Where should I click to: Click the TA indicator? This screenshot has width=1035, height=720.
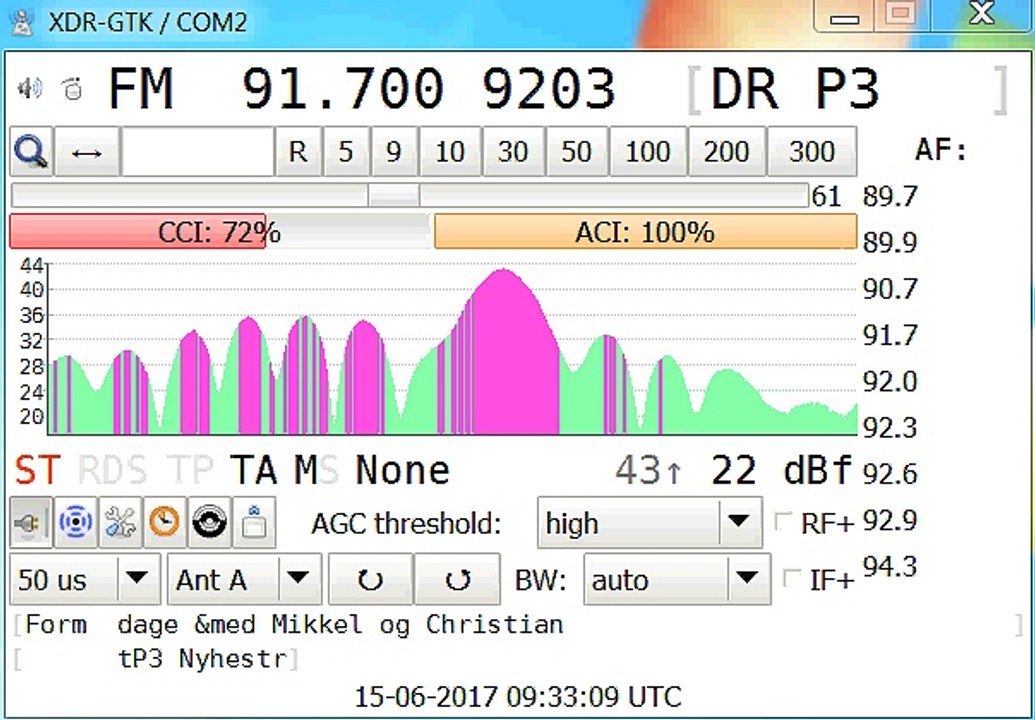coord(253,470)
